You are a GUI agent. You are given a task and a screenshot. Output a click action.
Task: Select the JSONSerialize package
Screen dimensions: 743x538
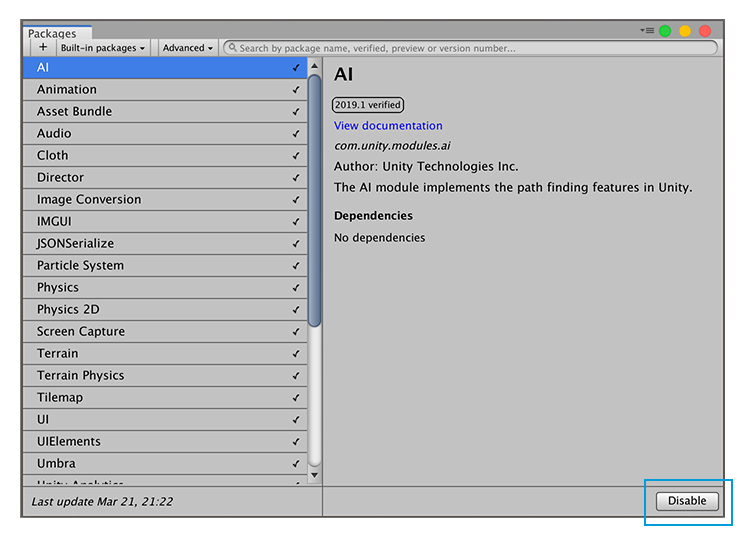pyautogui.click(x=165, y=244)
